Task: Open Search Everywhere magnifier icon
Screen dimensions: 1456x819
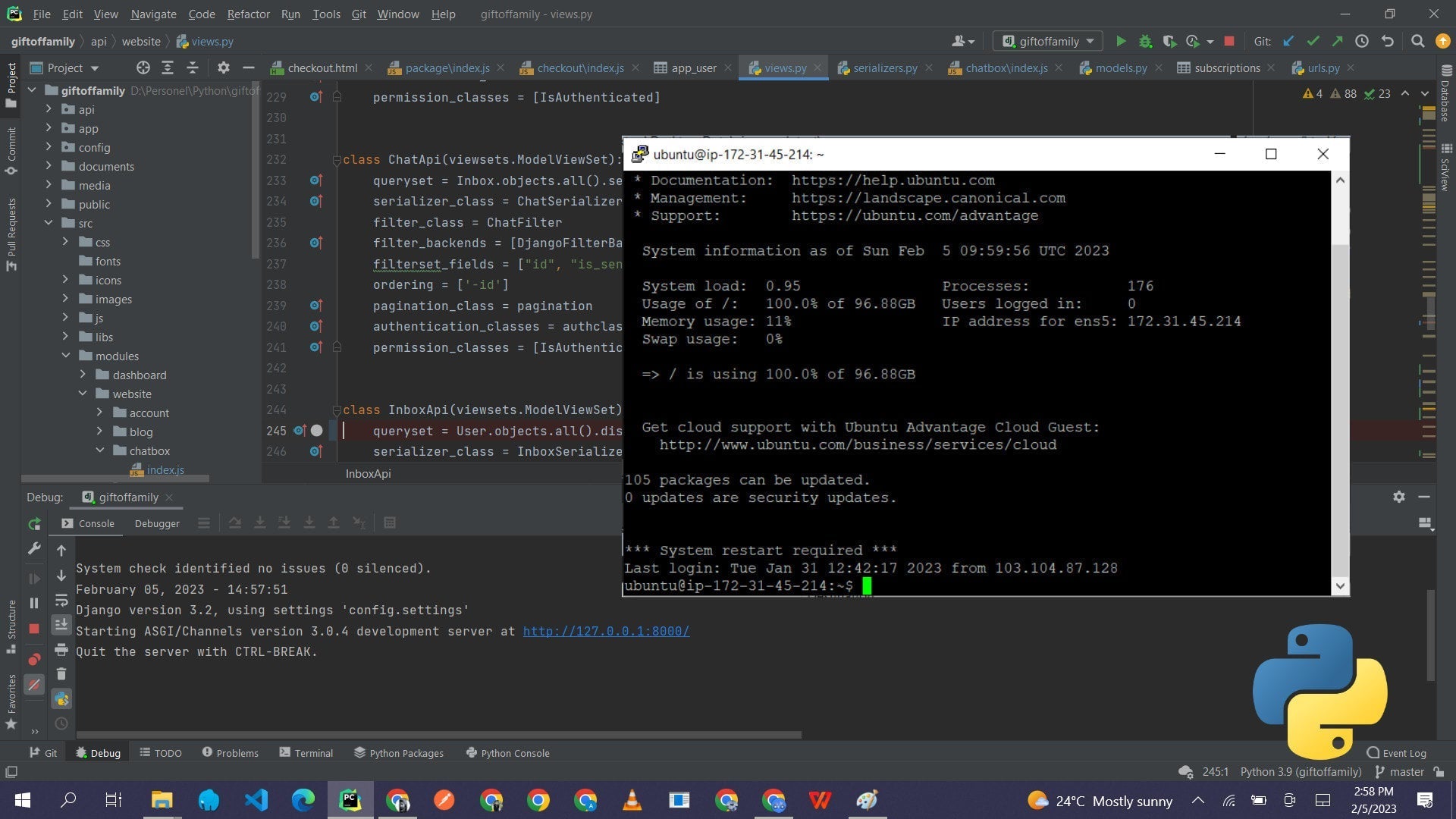Action: click(x=1417, y=41)
